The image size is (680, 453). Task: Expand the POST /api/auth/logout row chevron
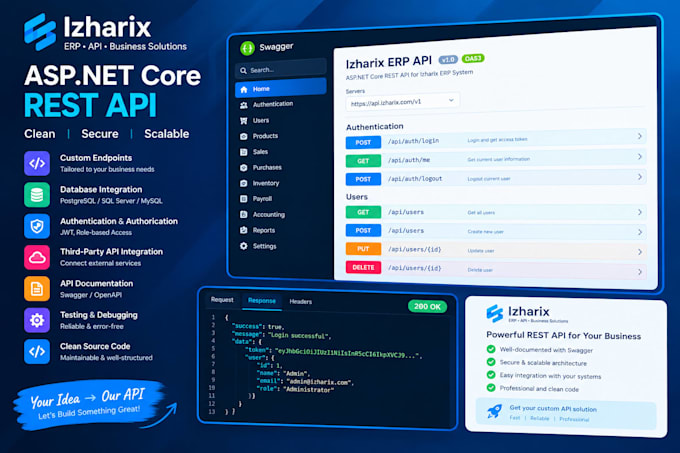640,177
